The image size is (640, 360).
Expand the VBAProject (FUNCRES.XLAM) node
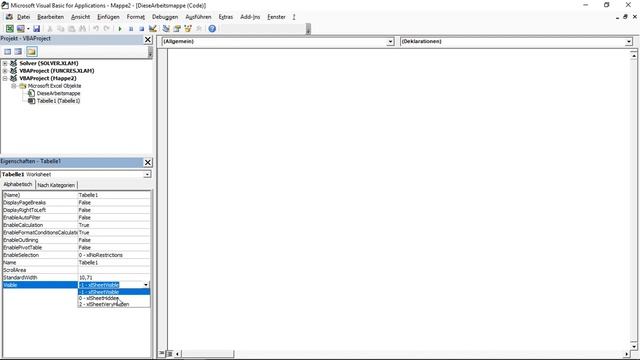(x=5, y=71)
